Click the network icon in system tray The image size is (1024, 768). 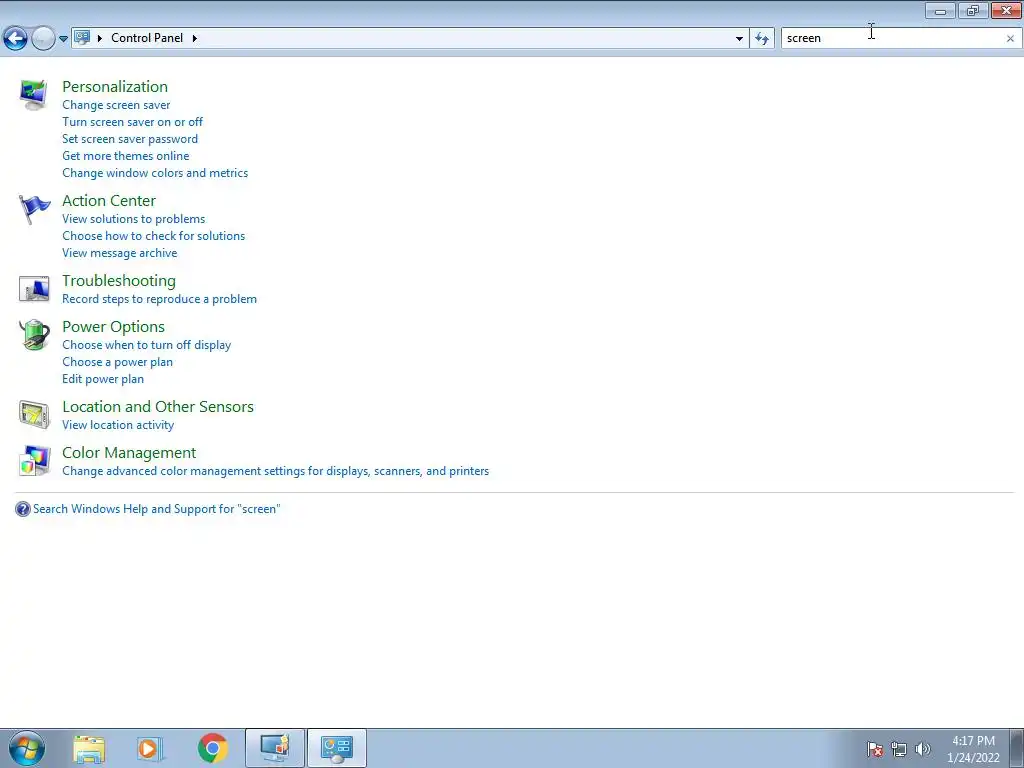[x=899, y=749]
